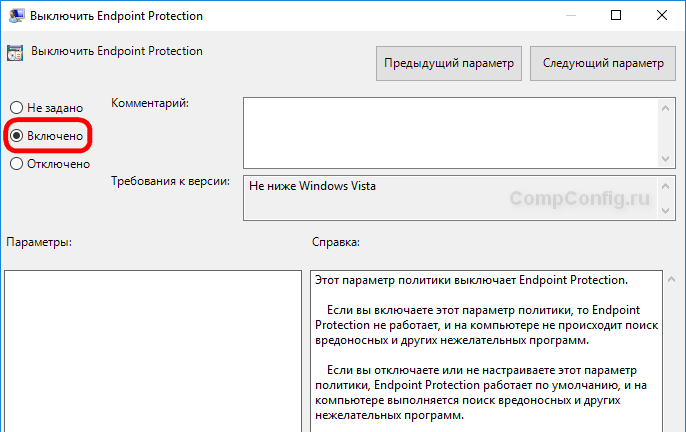Click inside the Комментарий text field
Screen dimensions: 686x432
tap(450, 131)
